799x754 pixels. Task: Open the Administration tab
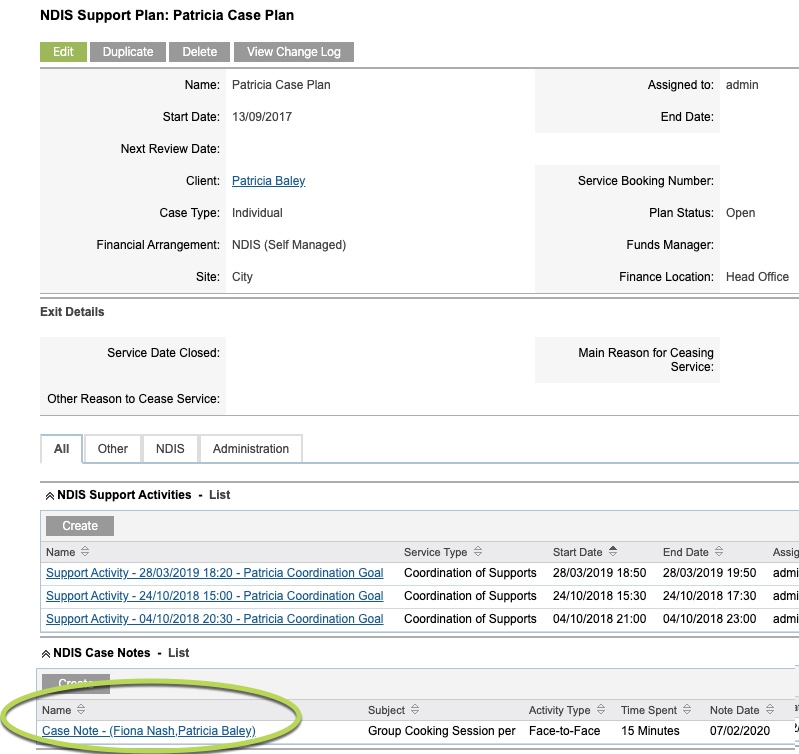(251, 449)
